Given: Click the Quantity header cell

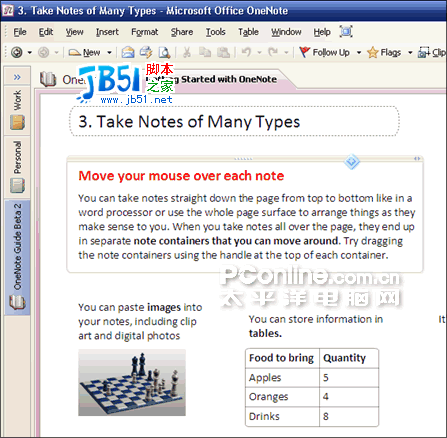Looking at the screenshot, I should 349,358.
